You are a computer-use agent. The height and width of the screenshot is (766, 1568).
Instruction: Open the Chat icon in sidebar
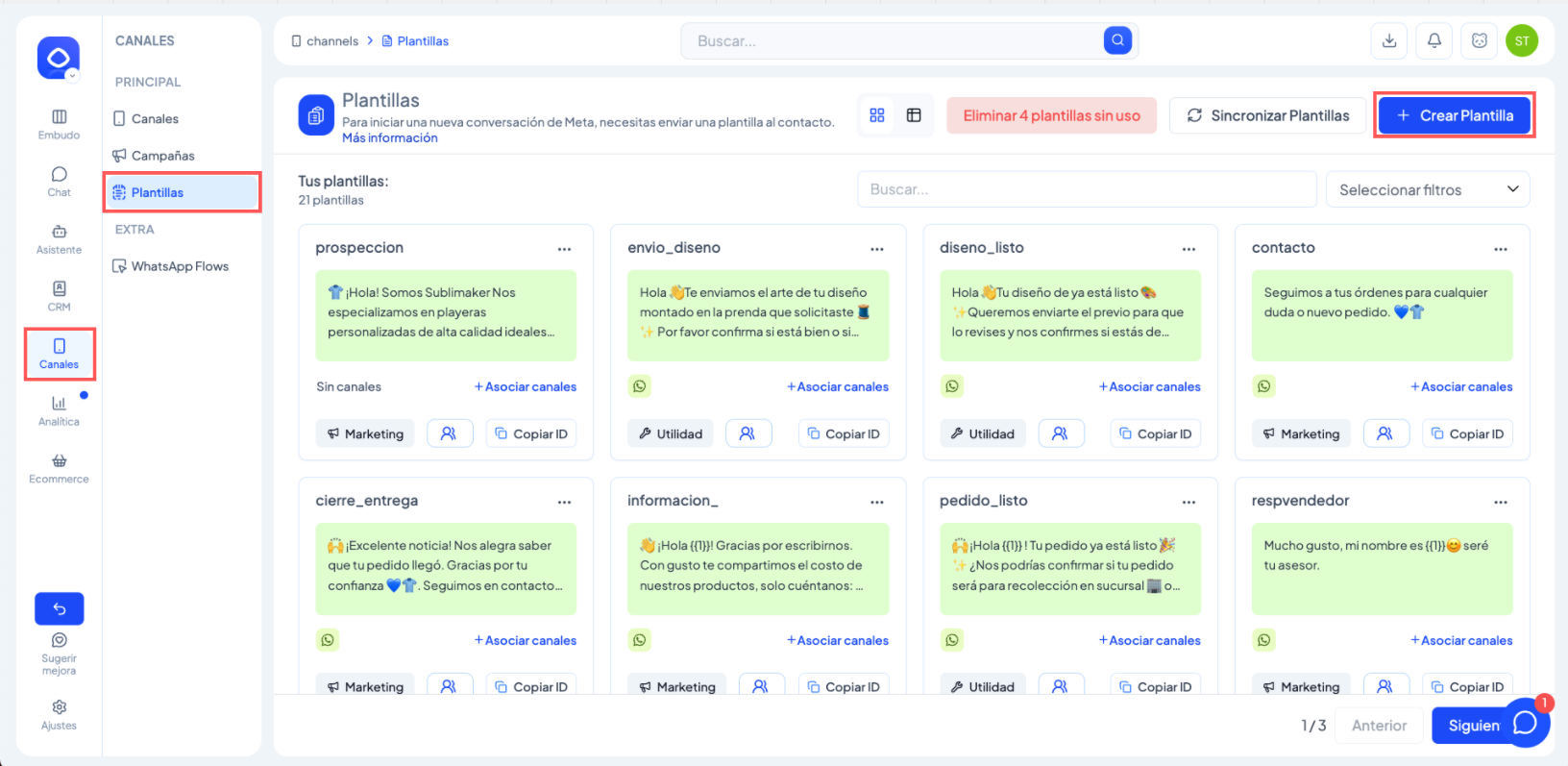(59, 181)
